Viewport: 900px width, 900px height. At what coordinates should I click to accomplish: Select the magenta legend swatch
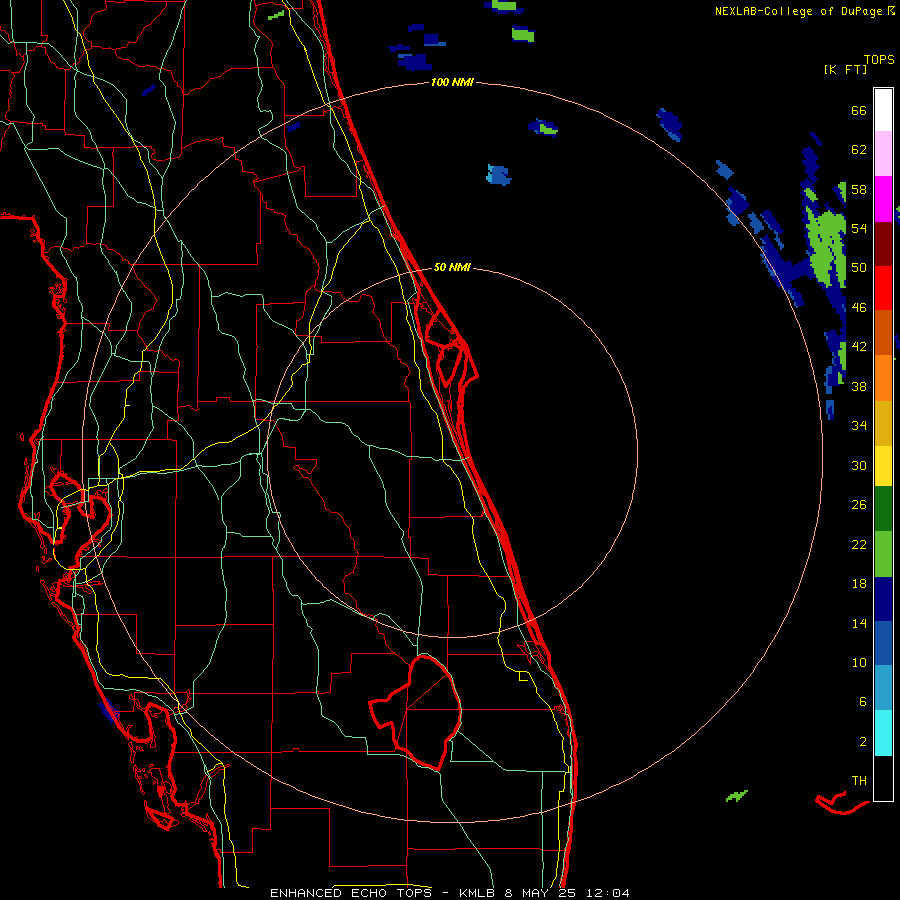coord(883,199)
